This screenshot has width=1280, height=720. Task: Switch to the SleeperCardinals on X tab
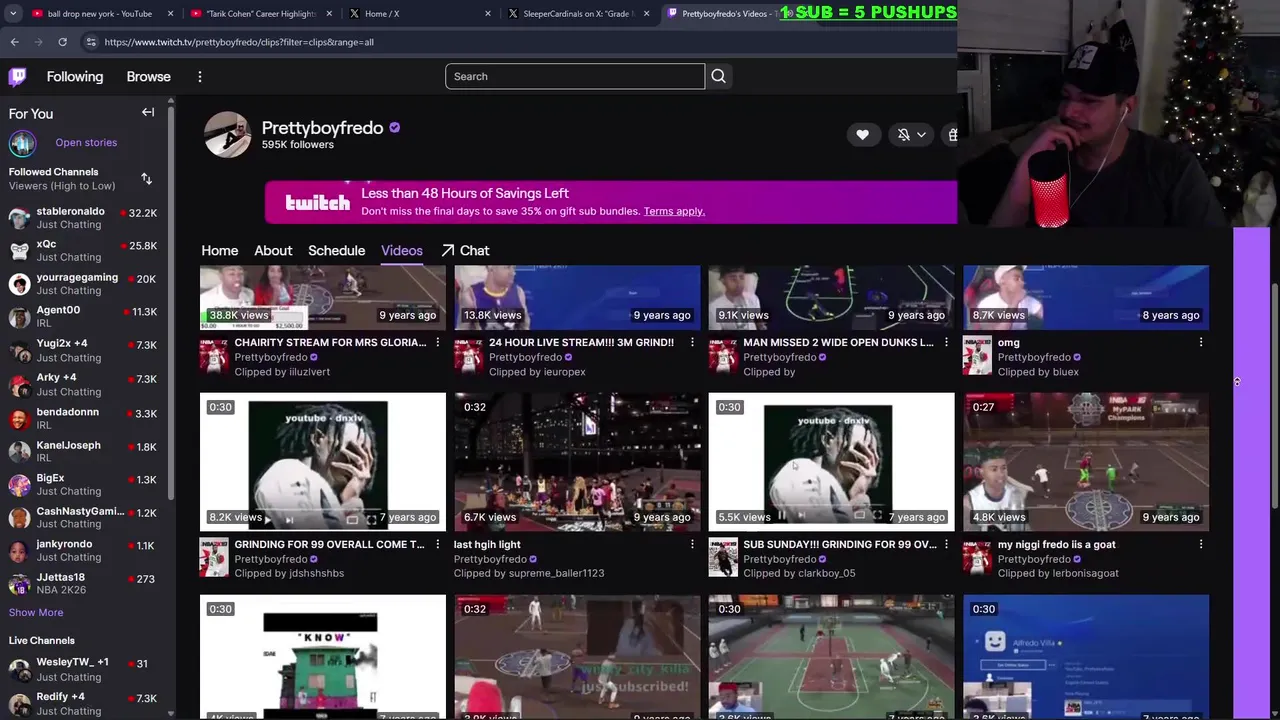point(577,14)
